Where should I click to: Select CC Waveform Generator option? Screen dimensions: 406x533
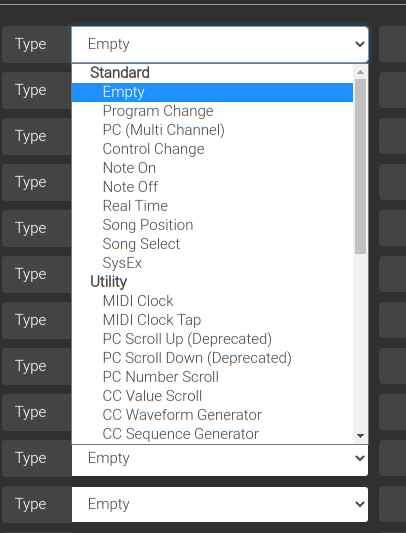click(x=212, y=415)
